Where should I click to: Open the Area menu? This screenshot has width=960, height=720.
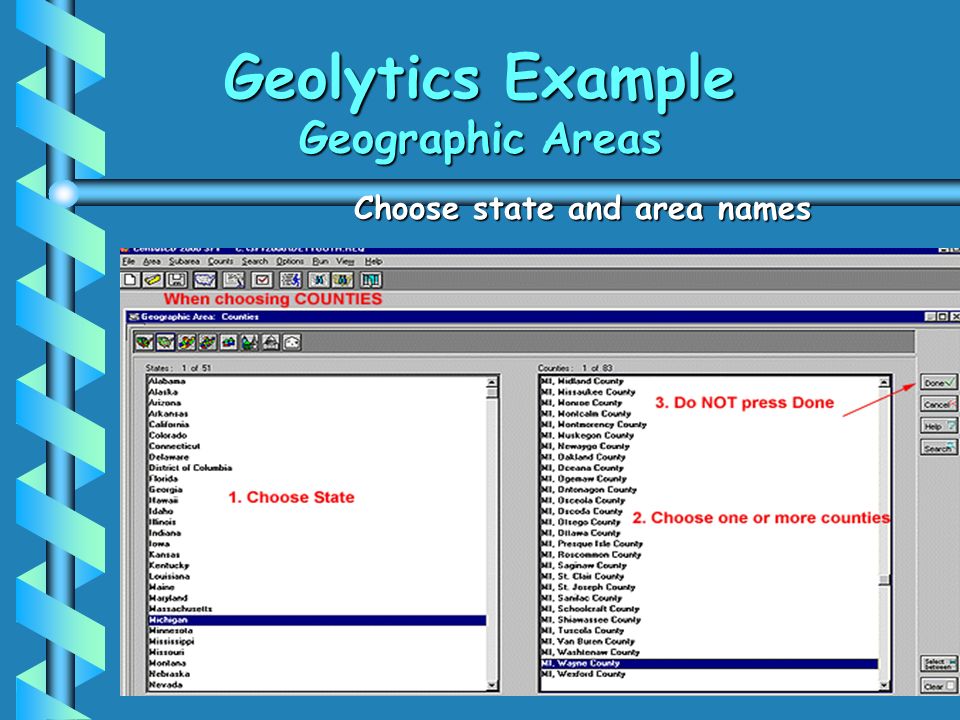pos(151,261)
